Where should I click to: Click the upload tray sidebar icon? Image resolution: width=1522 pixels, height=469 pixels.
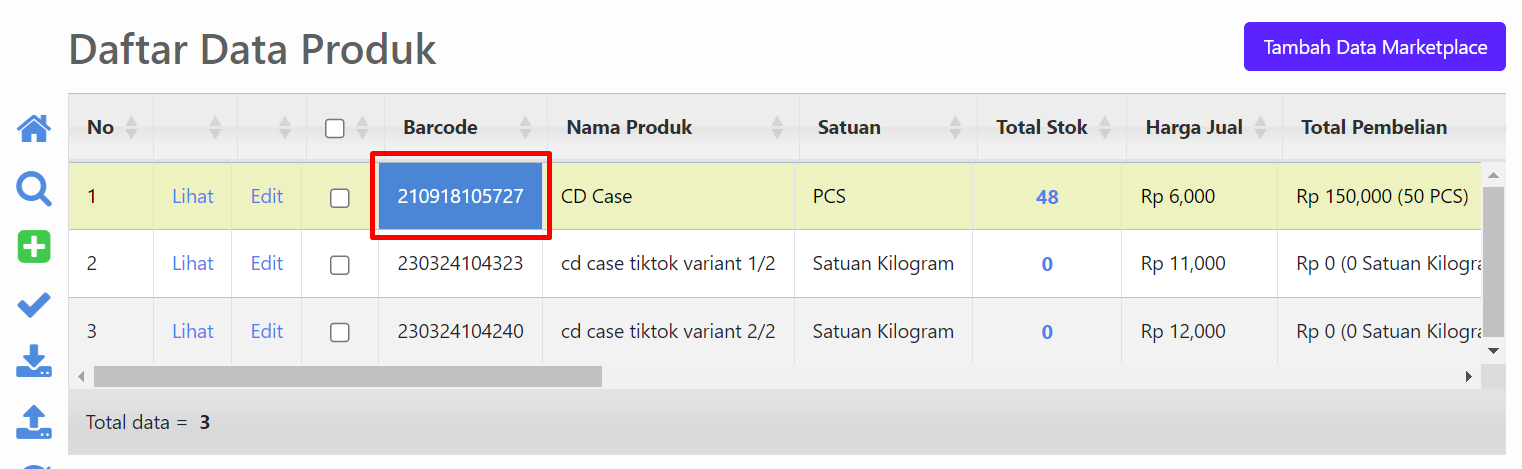click(x=34, y=422)
